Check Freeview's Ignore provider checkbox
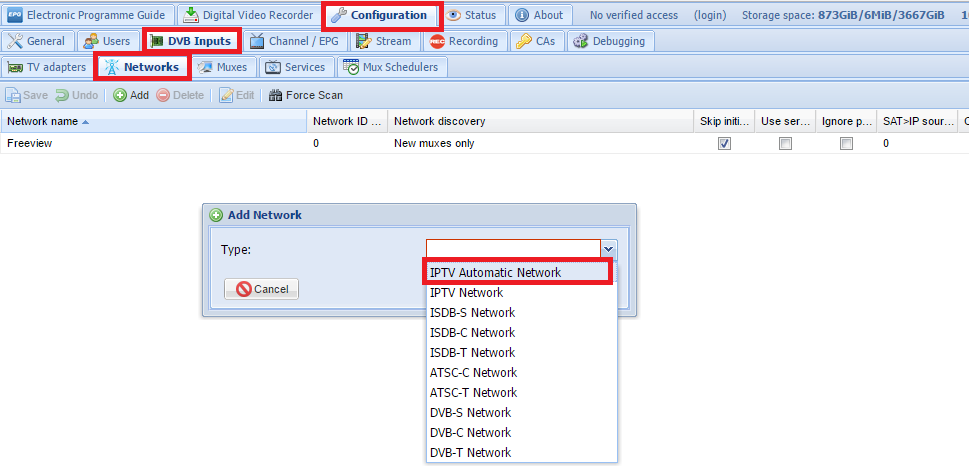This screenshot has width=969, height=474. pyautogui.click(x=847, y=143)
